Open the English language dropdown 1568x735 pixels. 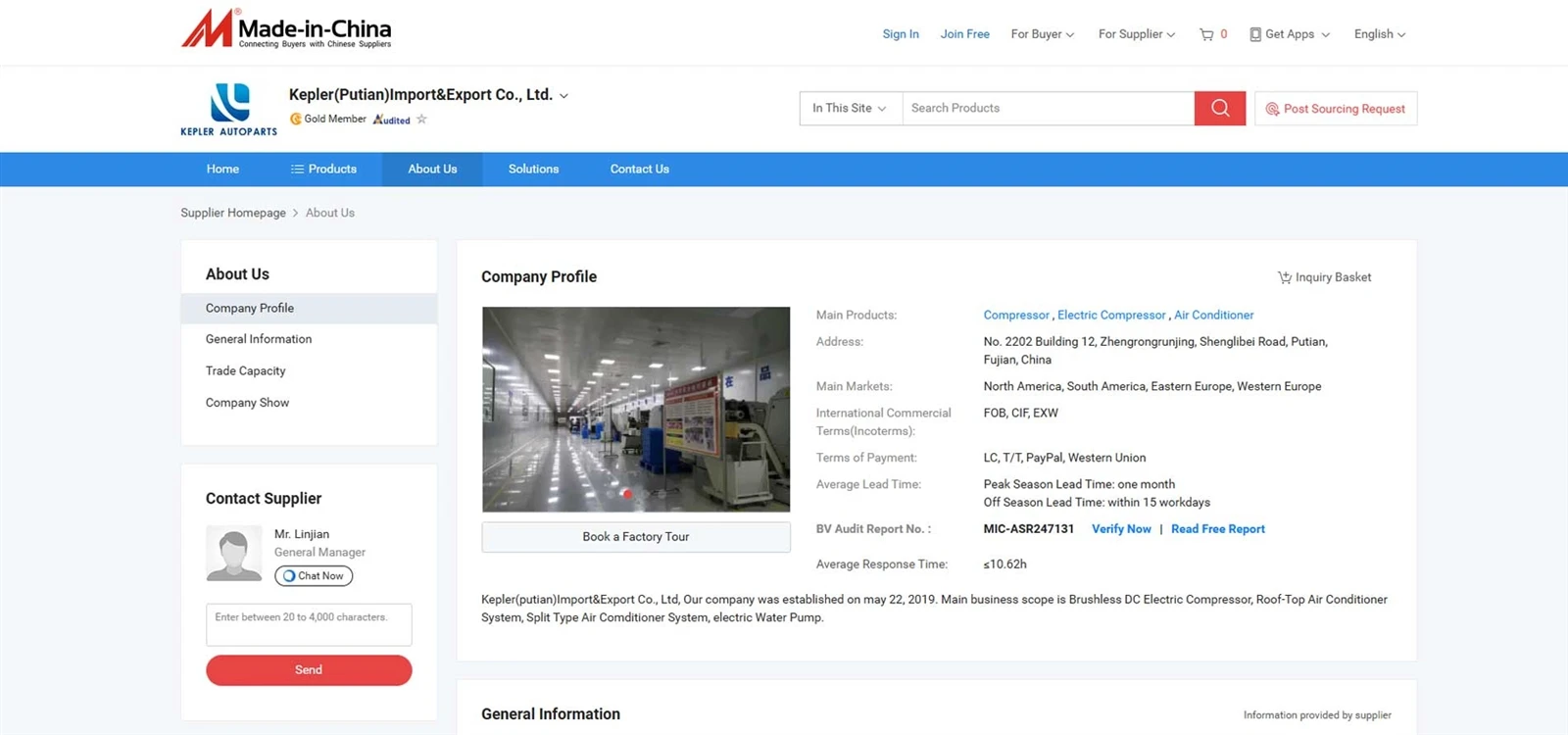pos(1380,34)
